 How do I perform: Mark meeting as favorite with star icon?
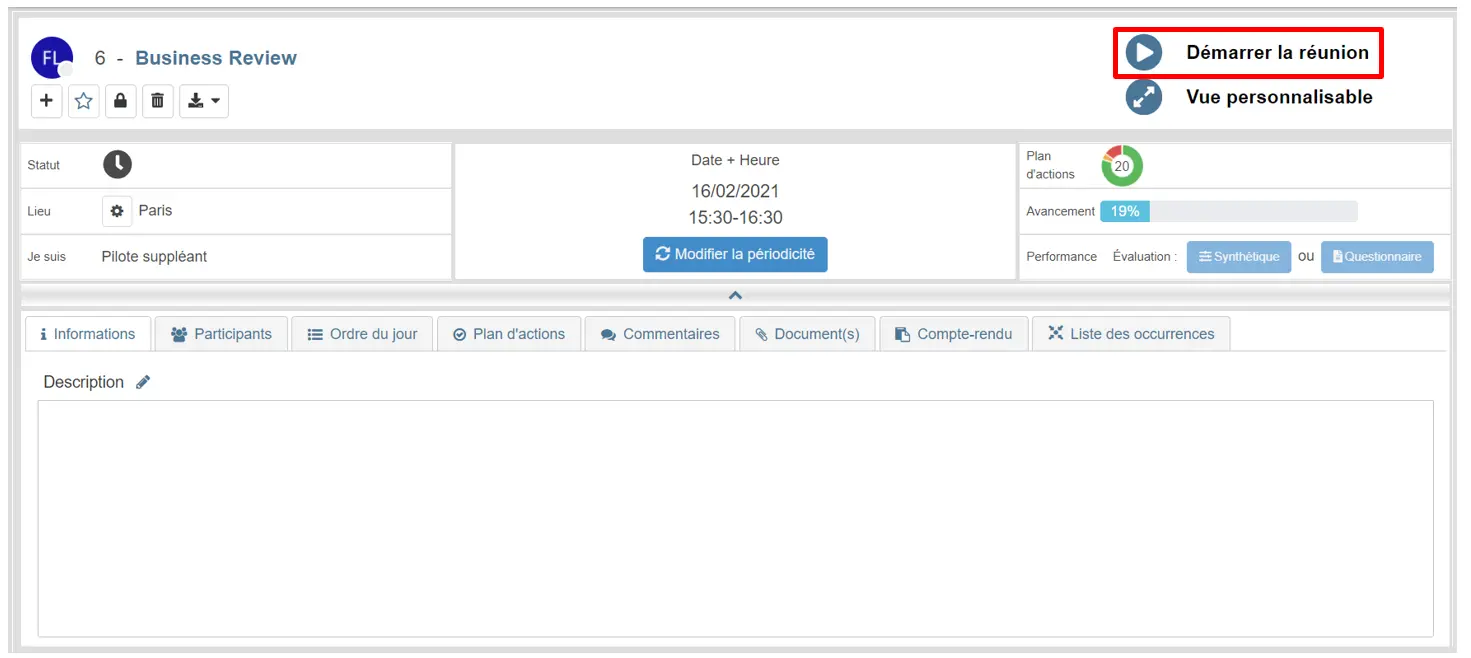[x=84, y=101]
